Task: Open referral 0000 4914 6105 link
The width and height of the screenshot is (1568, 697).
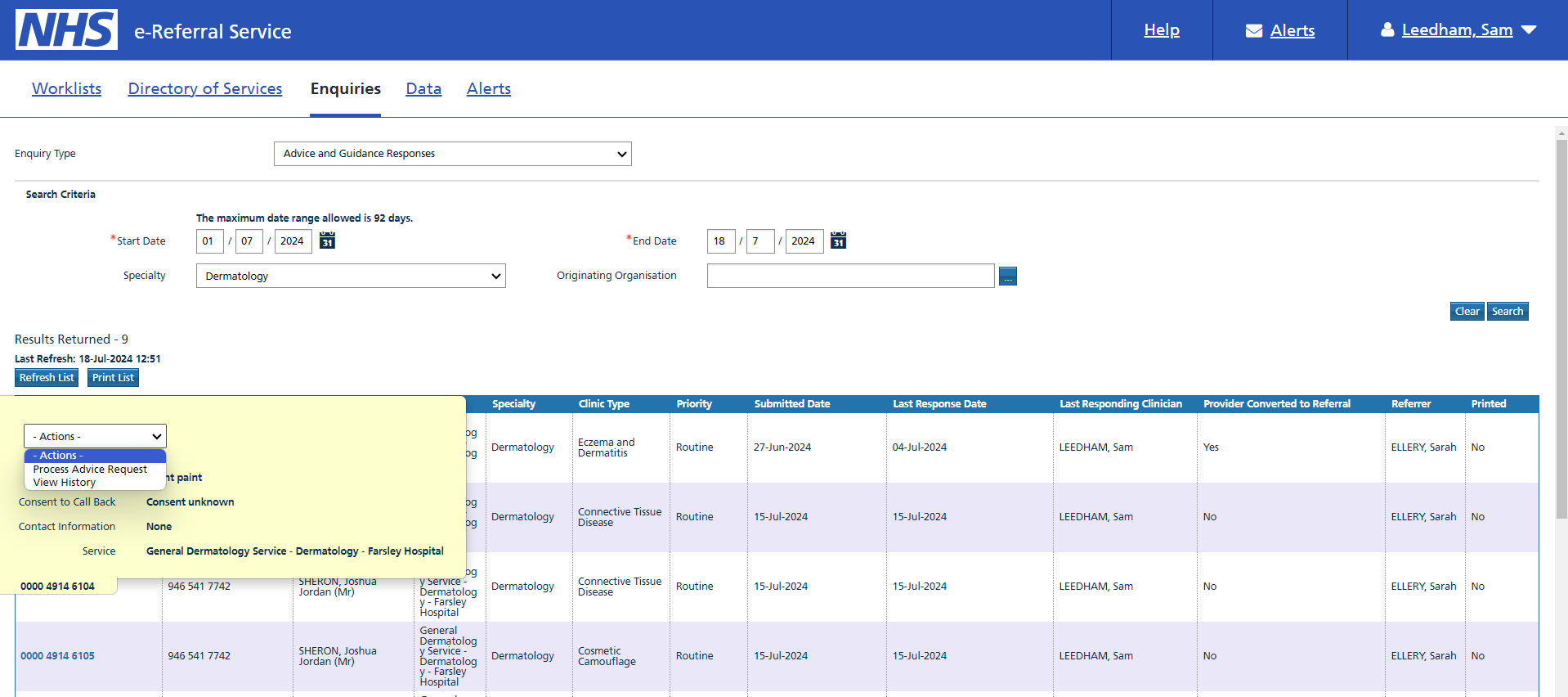Action: coord(57,656)
